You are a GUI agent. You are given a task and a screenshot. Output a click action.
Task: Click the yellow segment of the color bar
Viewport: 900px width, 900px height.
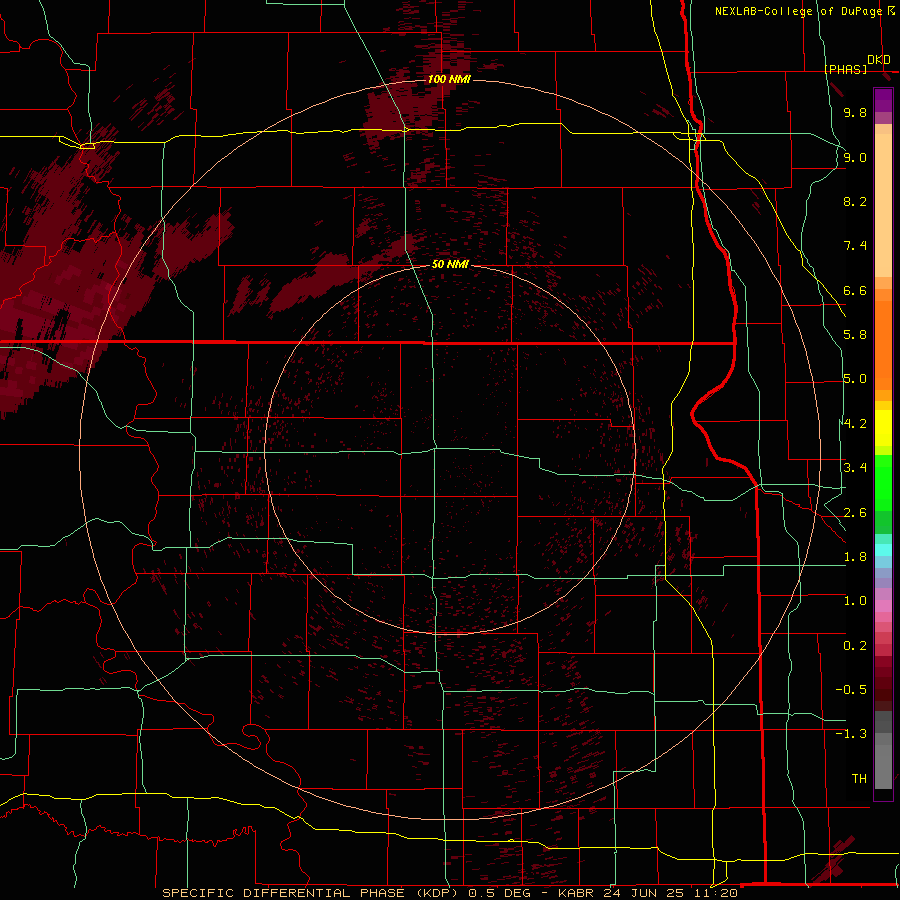pos(883,428)
